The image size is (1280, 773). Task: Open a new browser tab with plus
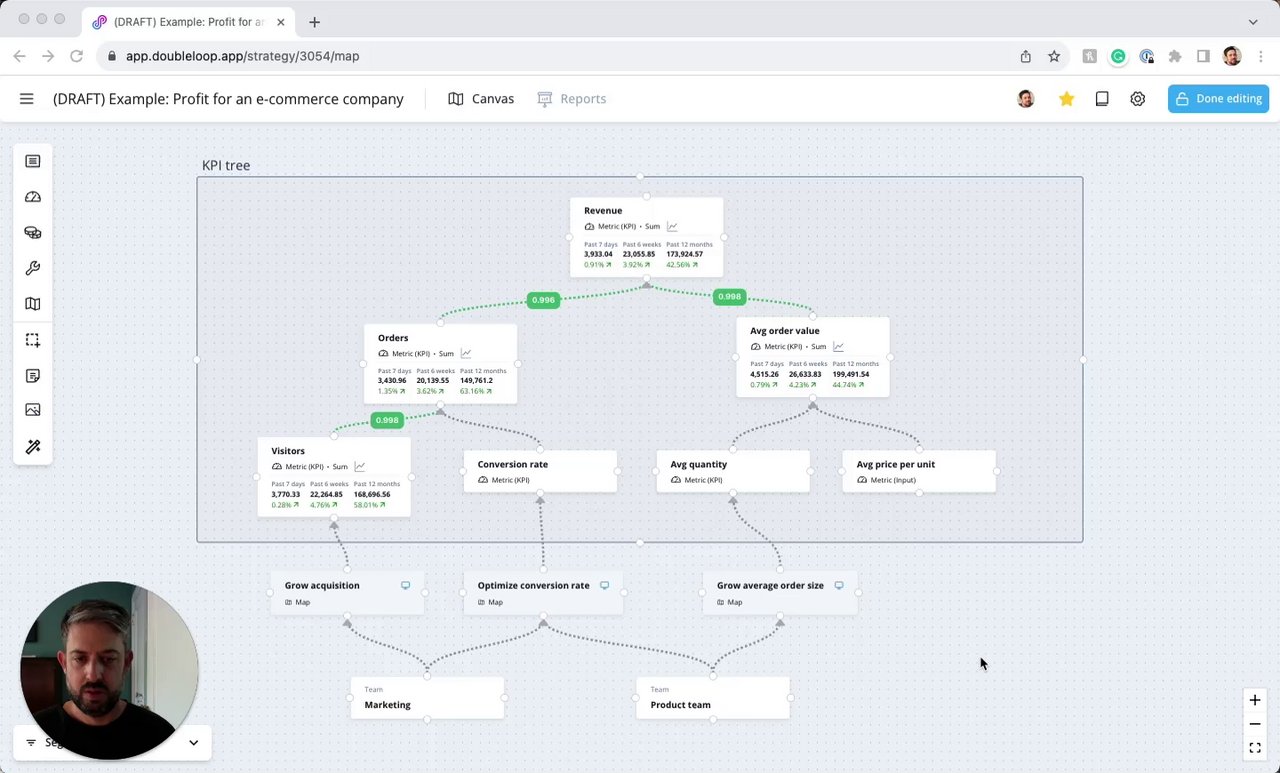click(314, 22)
